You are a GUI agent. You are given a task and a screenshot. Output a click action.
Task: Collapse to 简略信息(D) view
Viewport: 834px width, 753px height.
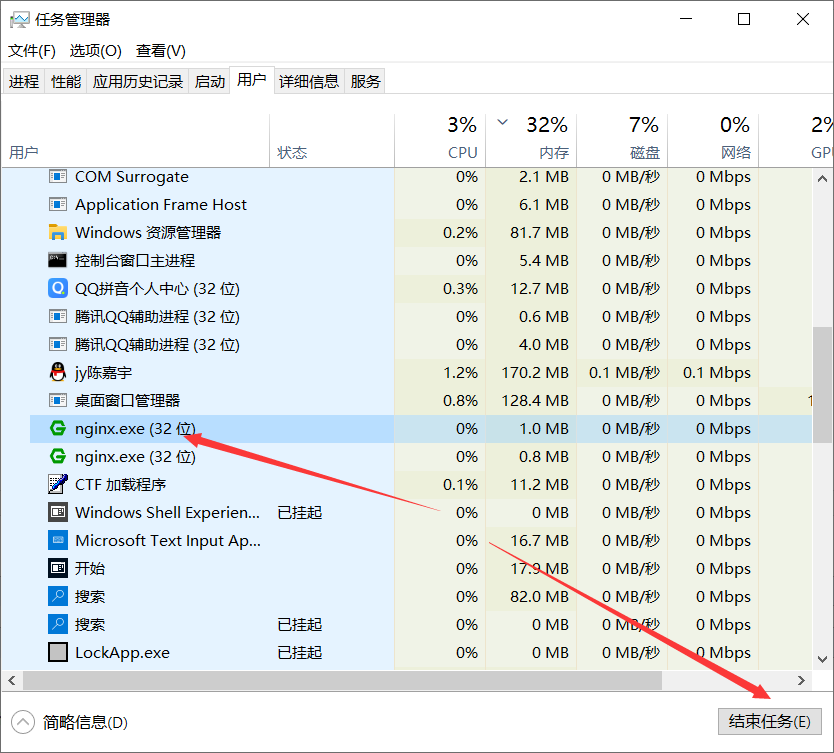click(70, 722)
